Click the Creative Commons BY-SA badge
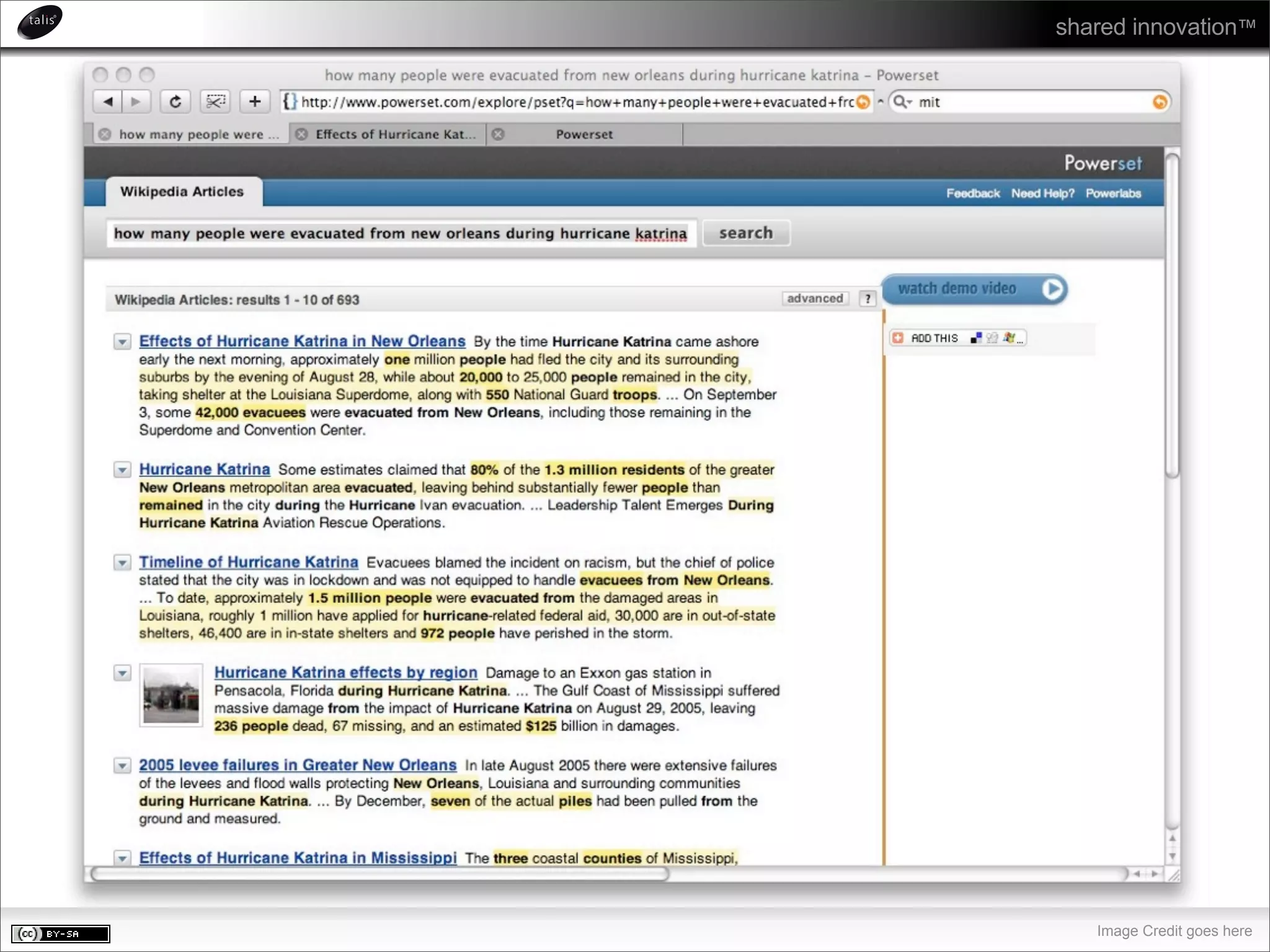1270x952 pixels. coord(61,934)
